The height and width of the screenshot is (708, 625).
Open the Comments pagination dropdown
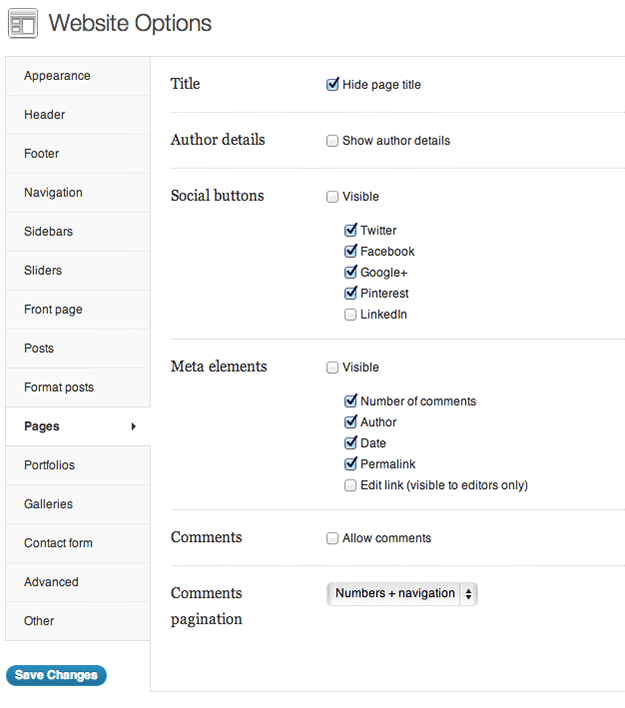click(402, 594)
